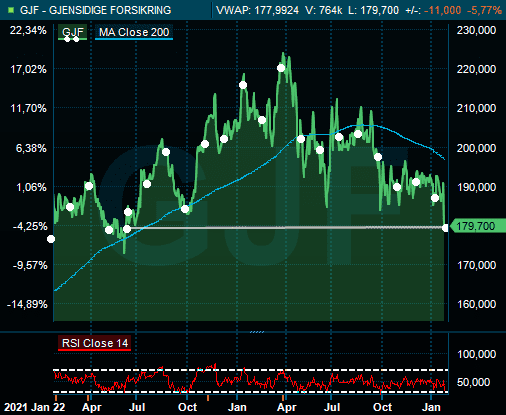Click the -9,57% percent axis label
The height and width of the screenshot is (415, 506).
(30, 265)
